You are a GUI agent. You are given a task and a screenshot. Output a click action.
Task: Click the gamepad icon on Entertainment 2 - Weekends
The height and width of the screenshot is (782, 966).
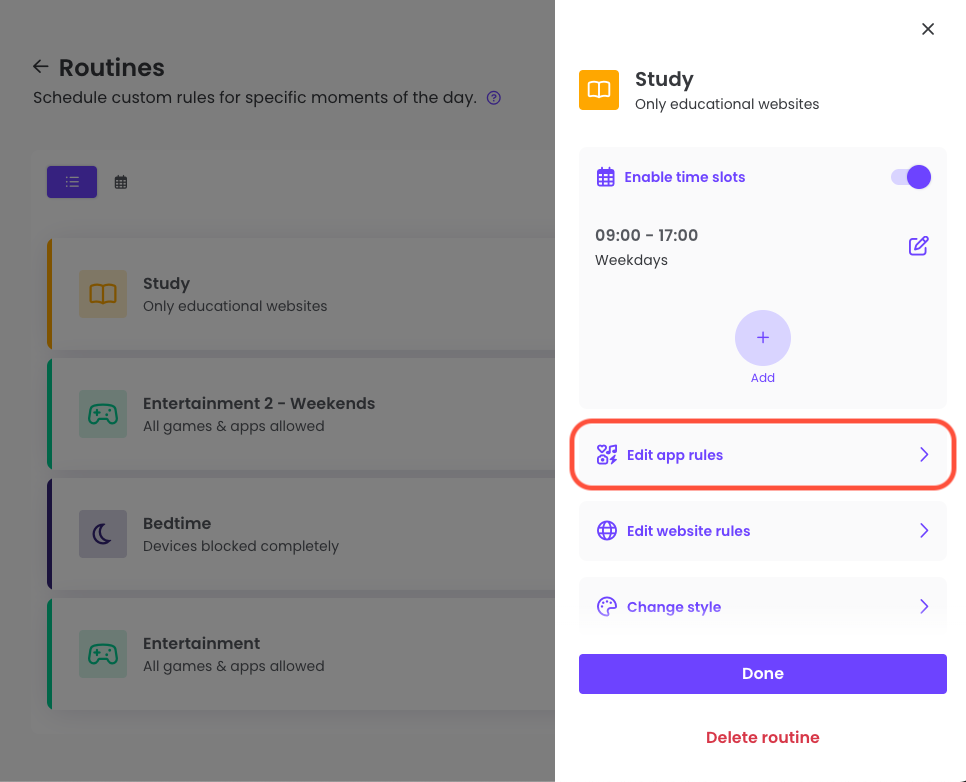pyautogui.click(x=103, y=413)
